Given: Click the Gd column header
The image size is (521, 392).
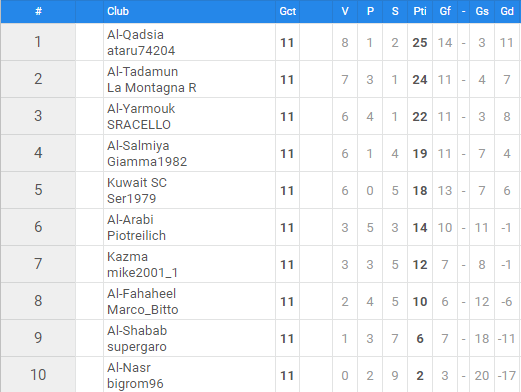Looking at the screenshot, I should pyautogui.click(x=507, y=11).
